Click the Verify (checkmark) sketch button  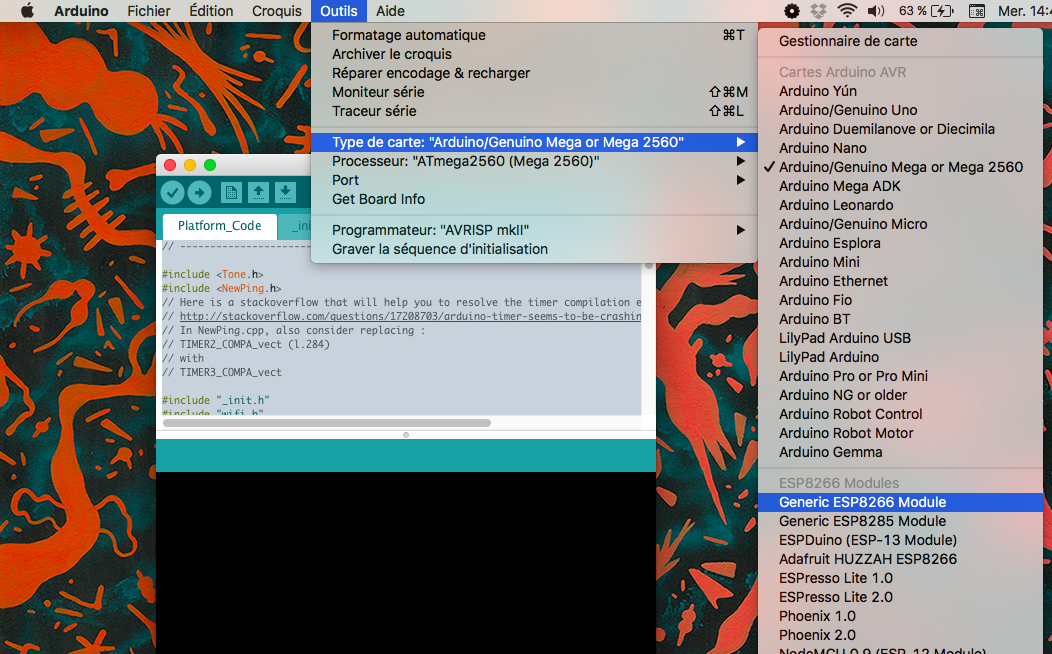[172, 193]
